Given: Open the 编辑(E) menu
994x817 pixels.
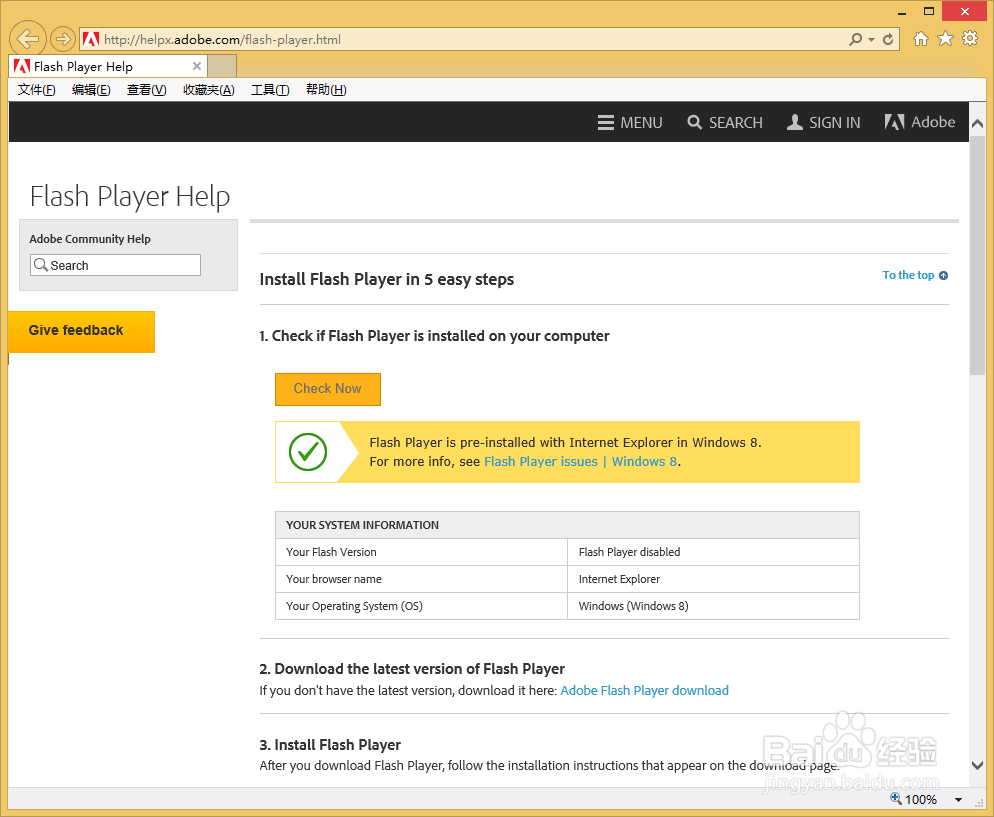Looking at the screenshot, I should [x=91, y=89].
